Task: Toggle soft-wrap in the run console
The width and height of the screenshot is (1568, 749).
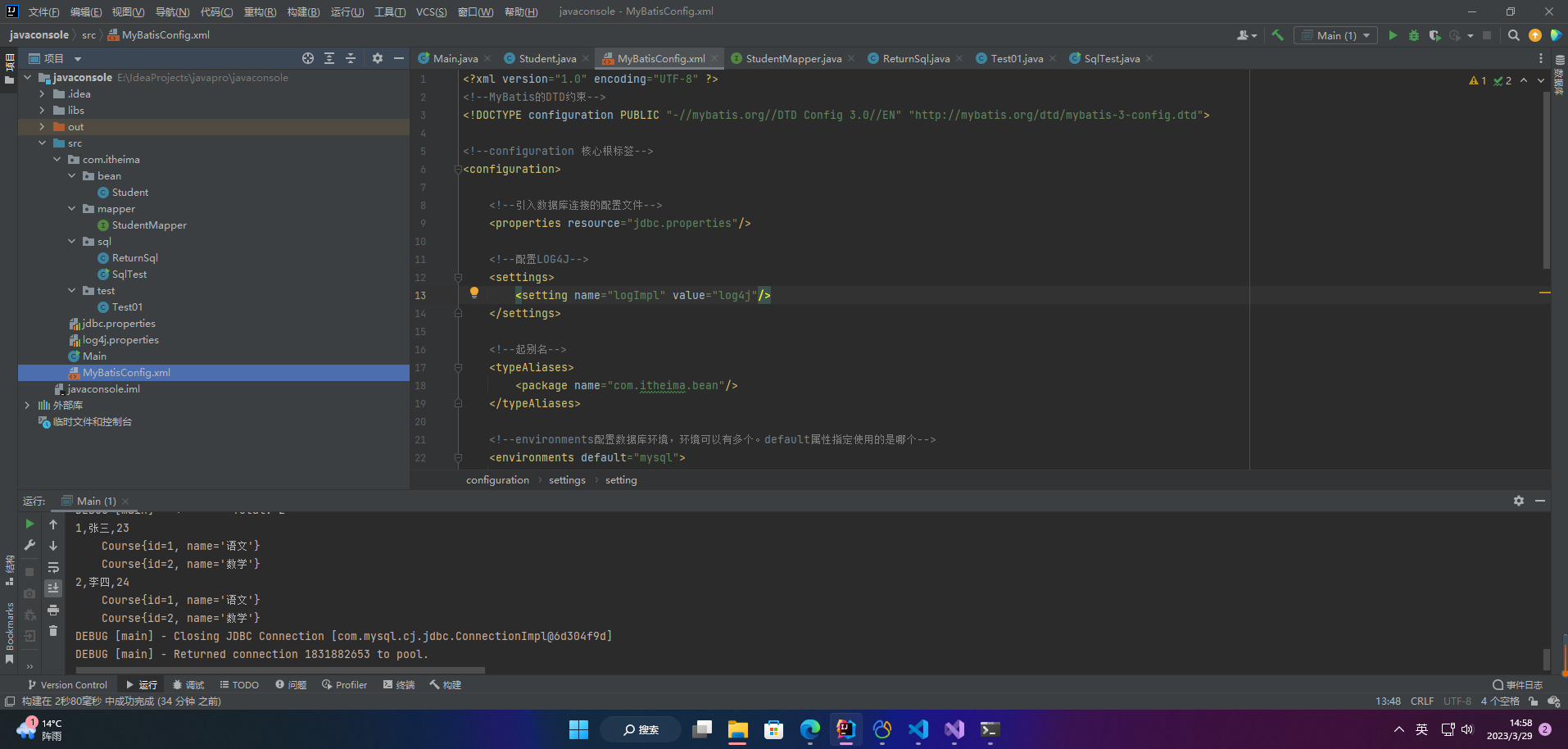Action: (53, 567)
